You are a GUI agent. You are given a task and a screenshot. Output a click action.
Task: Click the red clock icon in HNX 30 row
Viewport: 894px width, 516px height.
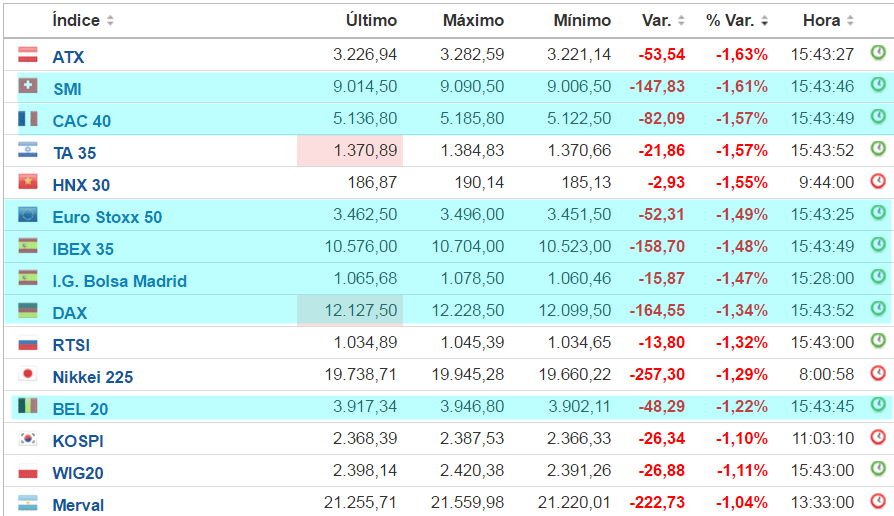click(x=878, y=181)
